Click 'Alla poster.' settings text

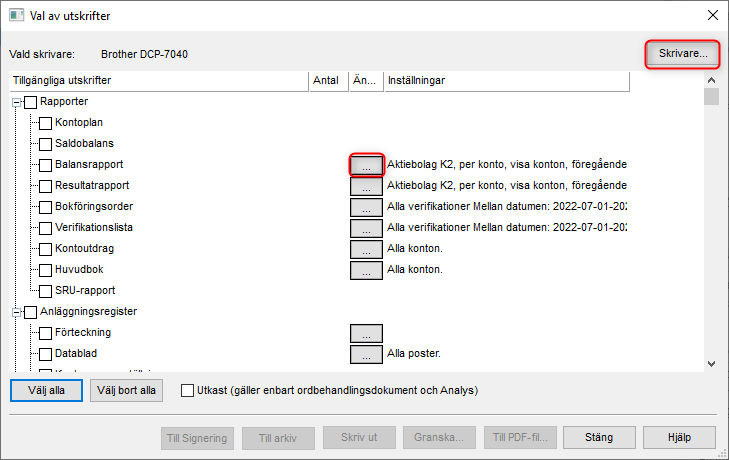(414, 354)
